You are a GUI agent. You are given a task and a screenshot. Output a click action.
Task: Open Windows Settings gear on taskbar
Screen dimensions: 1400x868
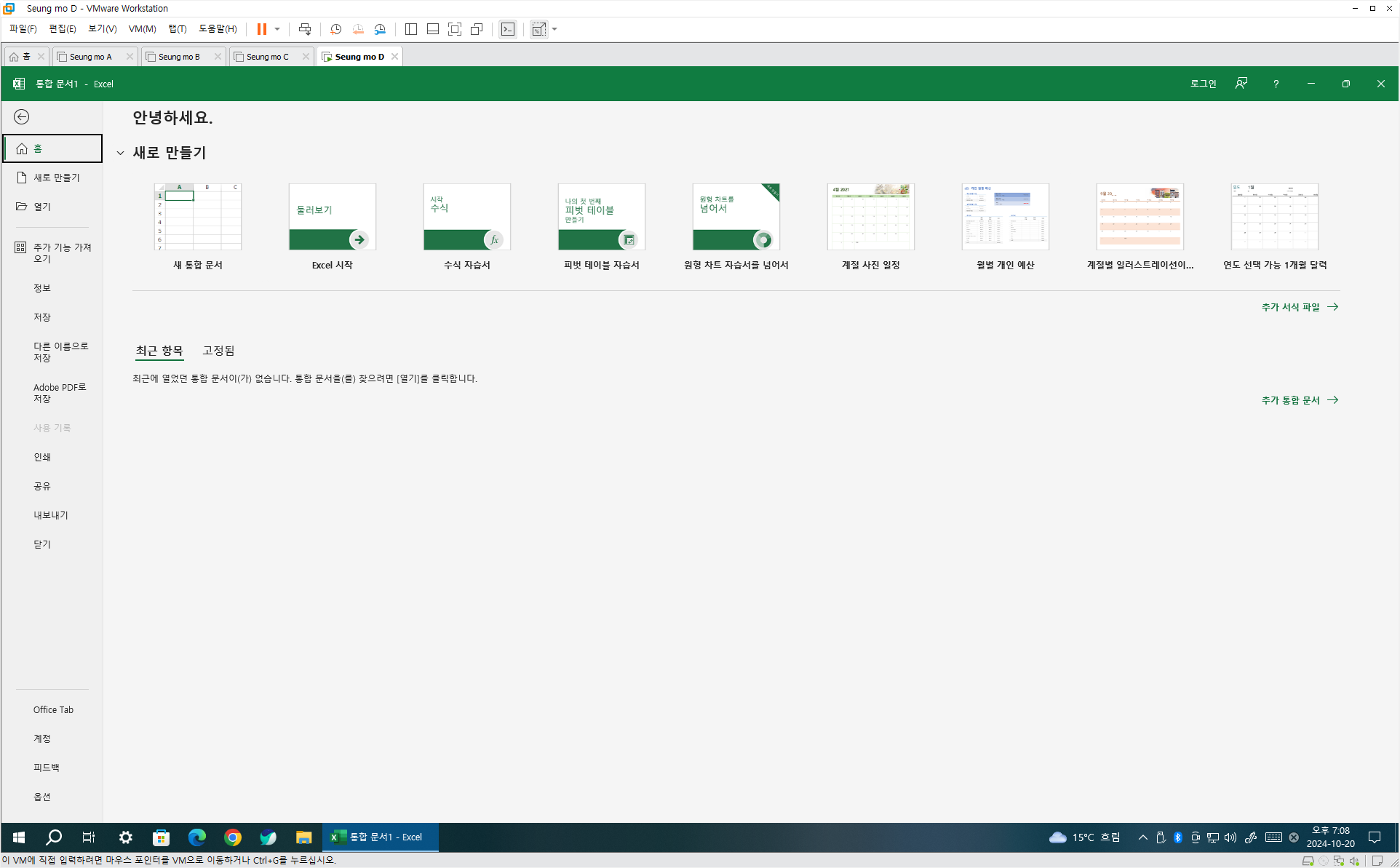click(x=125, y=837)
